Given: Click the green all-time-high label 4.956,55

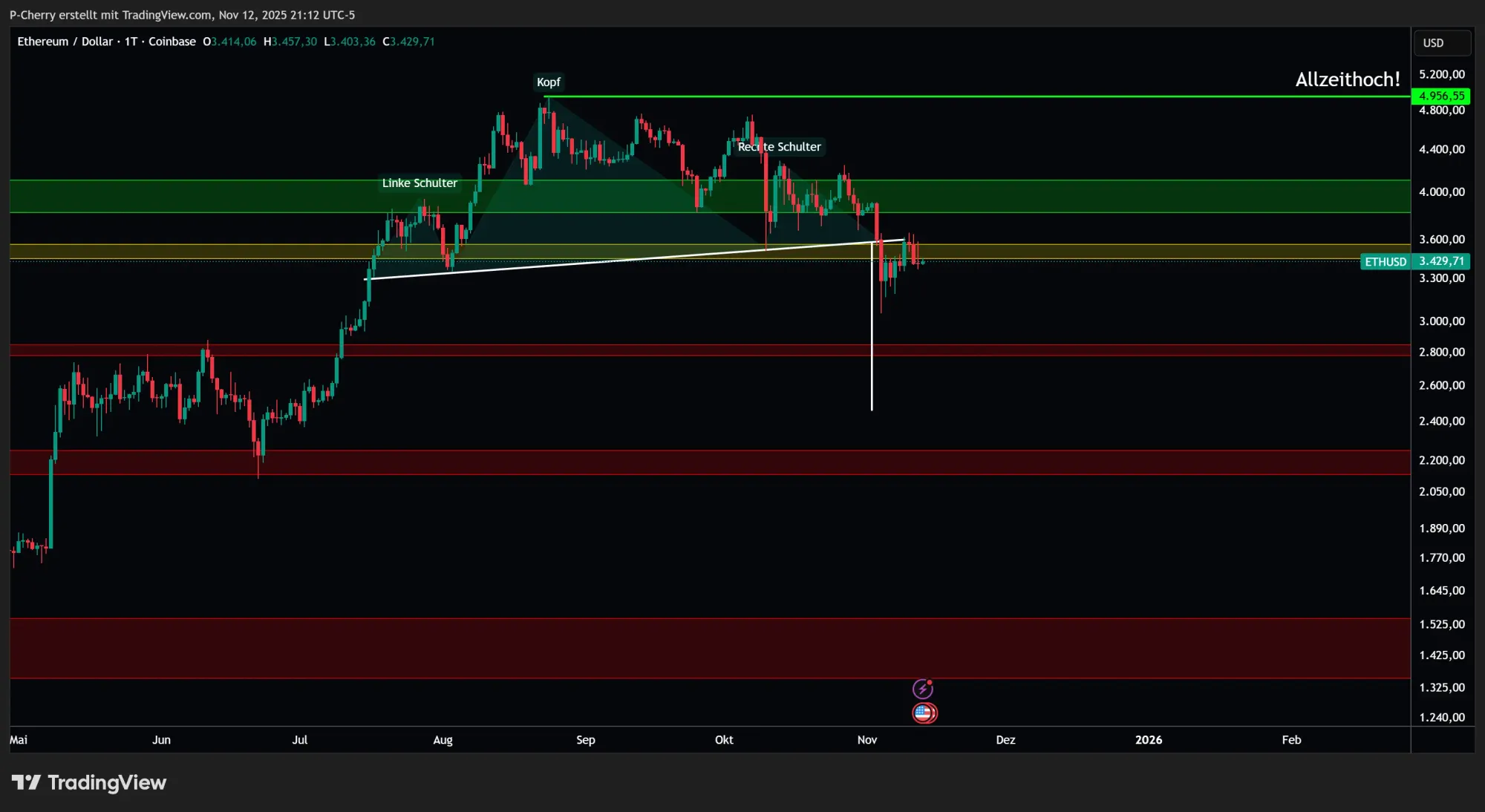Looking at the screenshot, I should 1440,96.
